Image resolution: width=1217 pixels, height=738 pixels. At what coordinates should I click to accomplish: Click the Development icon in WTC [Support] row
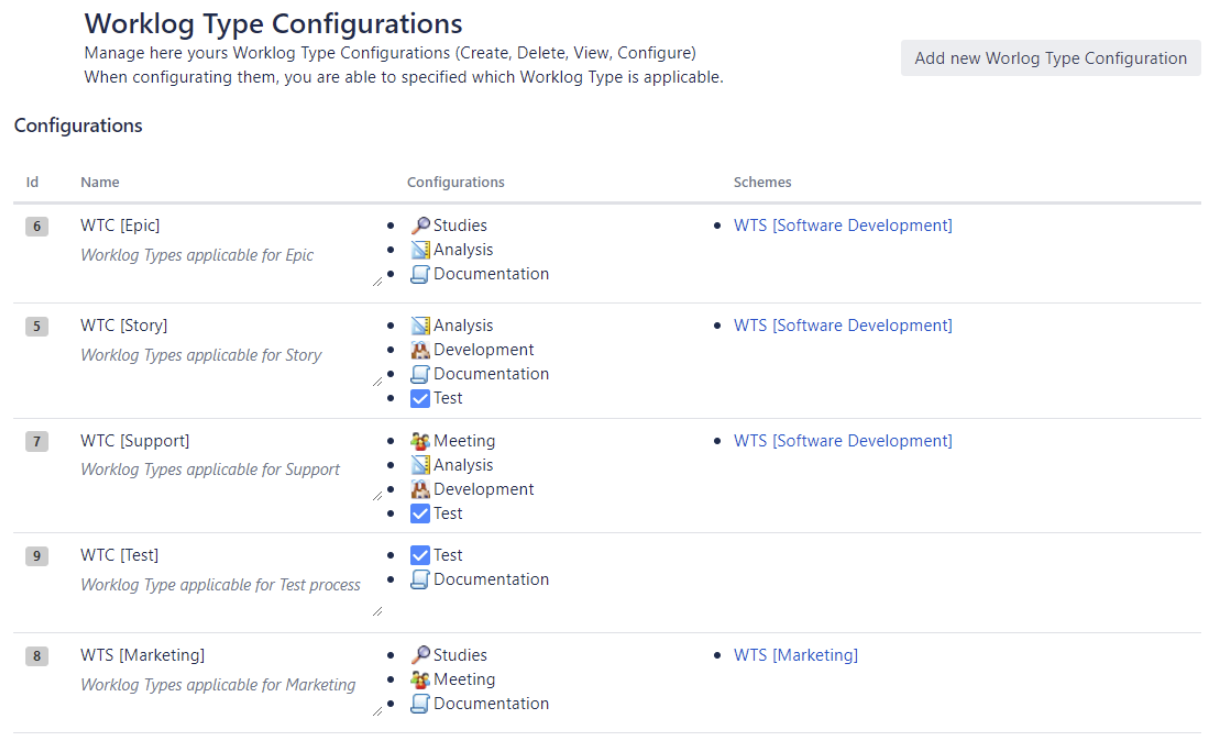click(x=421, y=490)
